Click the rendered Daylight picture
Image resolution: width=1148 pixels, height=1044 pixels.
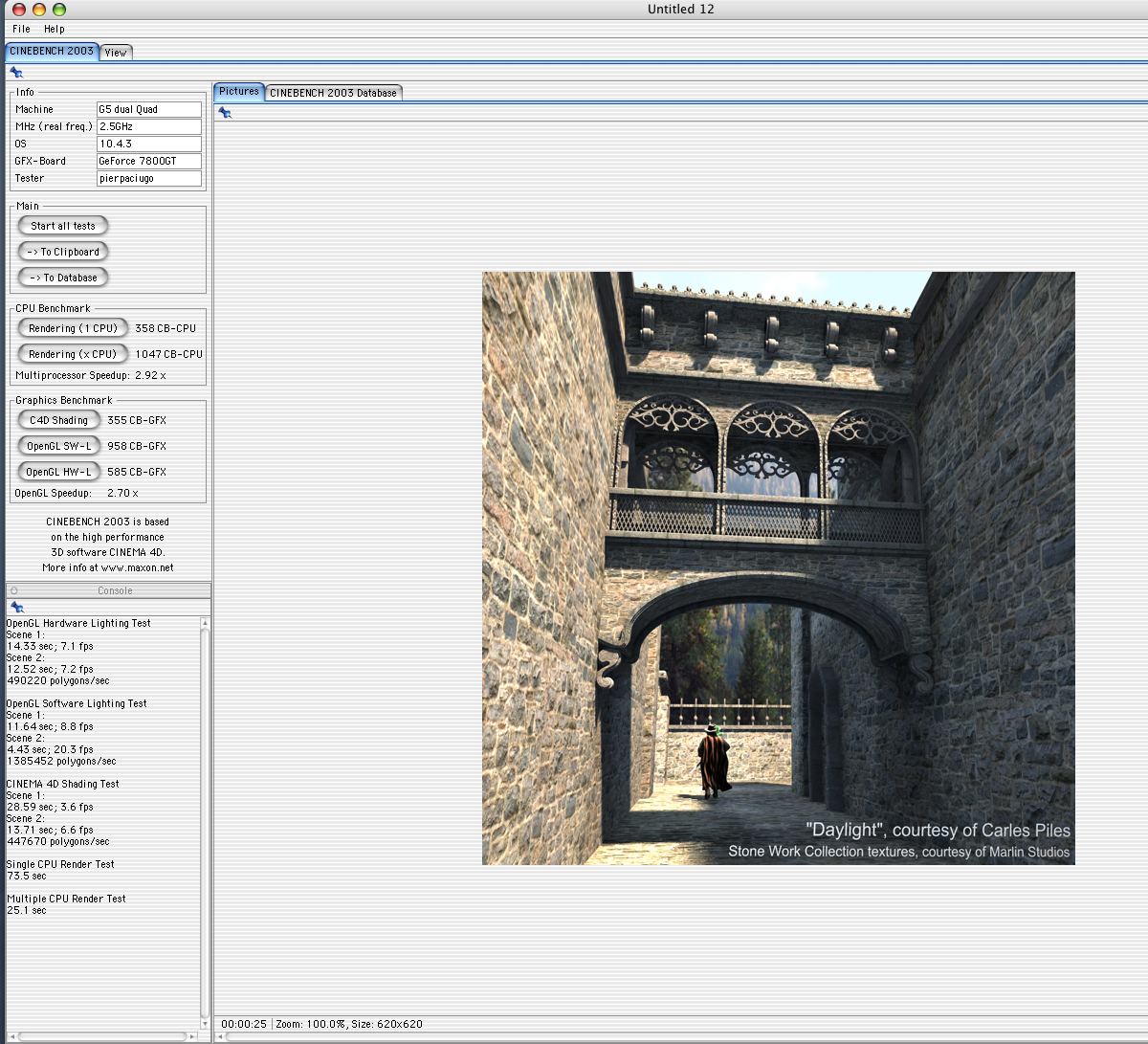click(778, 568)
